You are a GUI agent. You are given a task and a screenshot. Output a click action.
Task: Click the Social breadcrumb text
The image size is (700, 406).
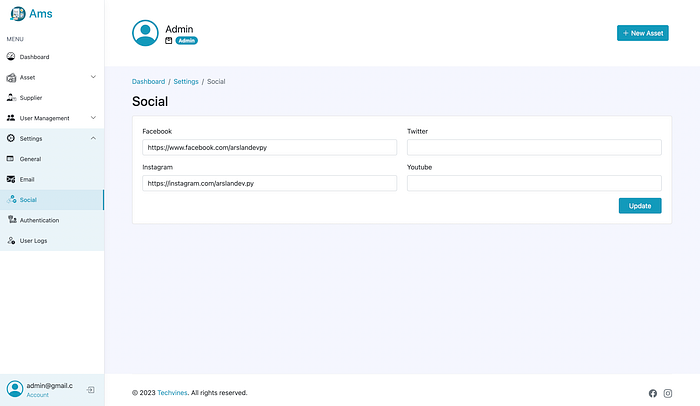click(x=216, y=82)
